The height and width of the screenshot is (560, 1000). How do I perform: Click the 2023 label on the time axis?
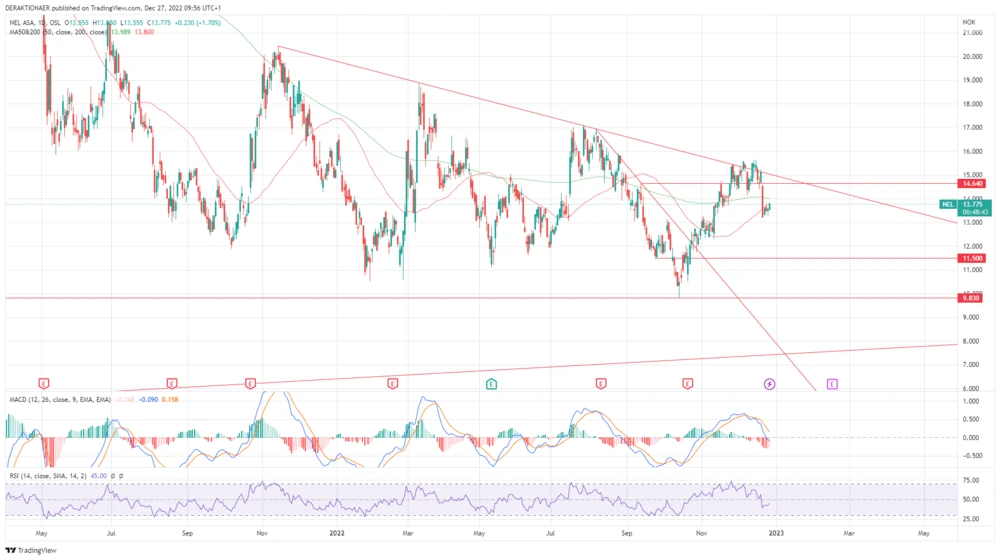pos(775,535)
